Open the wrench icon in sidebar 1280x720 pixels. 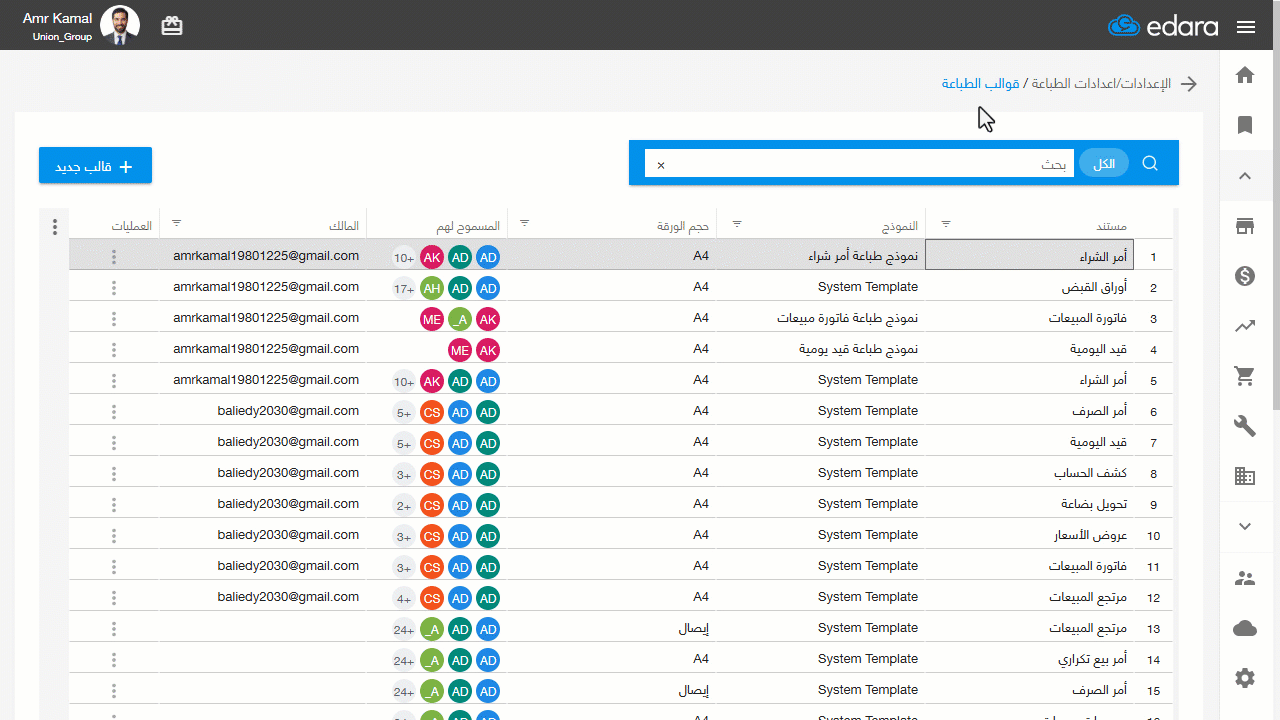1245,426
